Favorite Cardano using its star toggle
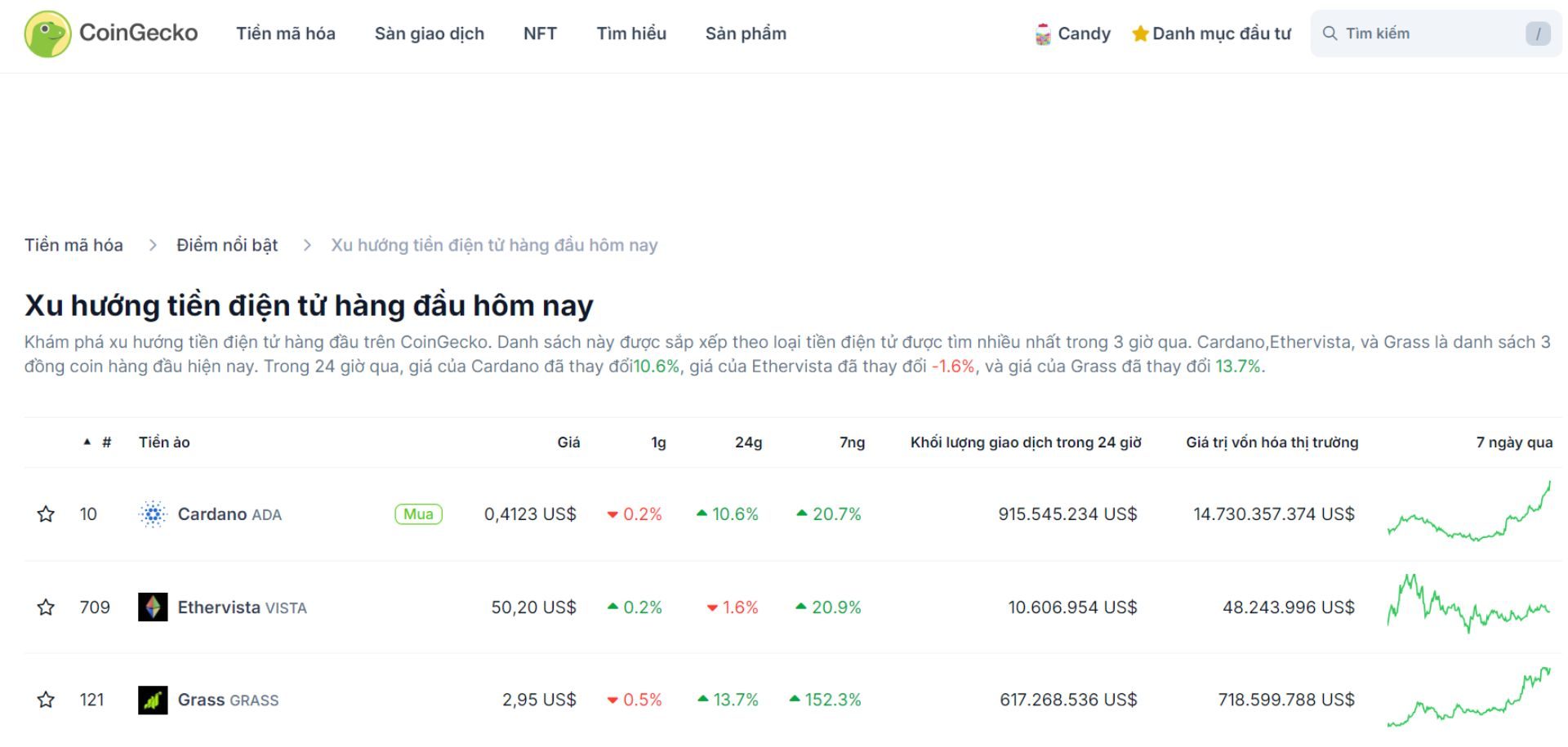This screenshot has width=1568, height=747. click(x=46, y=514)
